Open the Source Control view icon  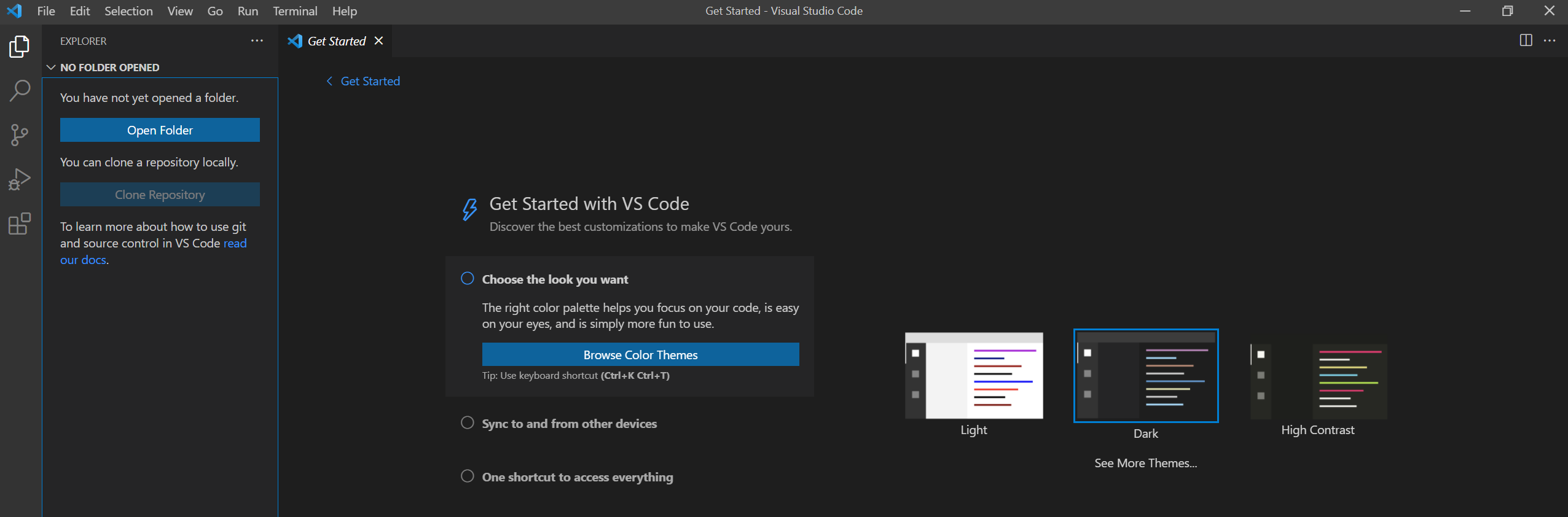point(20,135)
